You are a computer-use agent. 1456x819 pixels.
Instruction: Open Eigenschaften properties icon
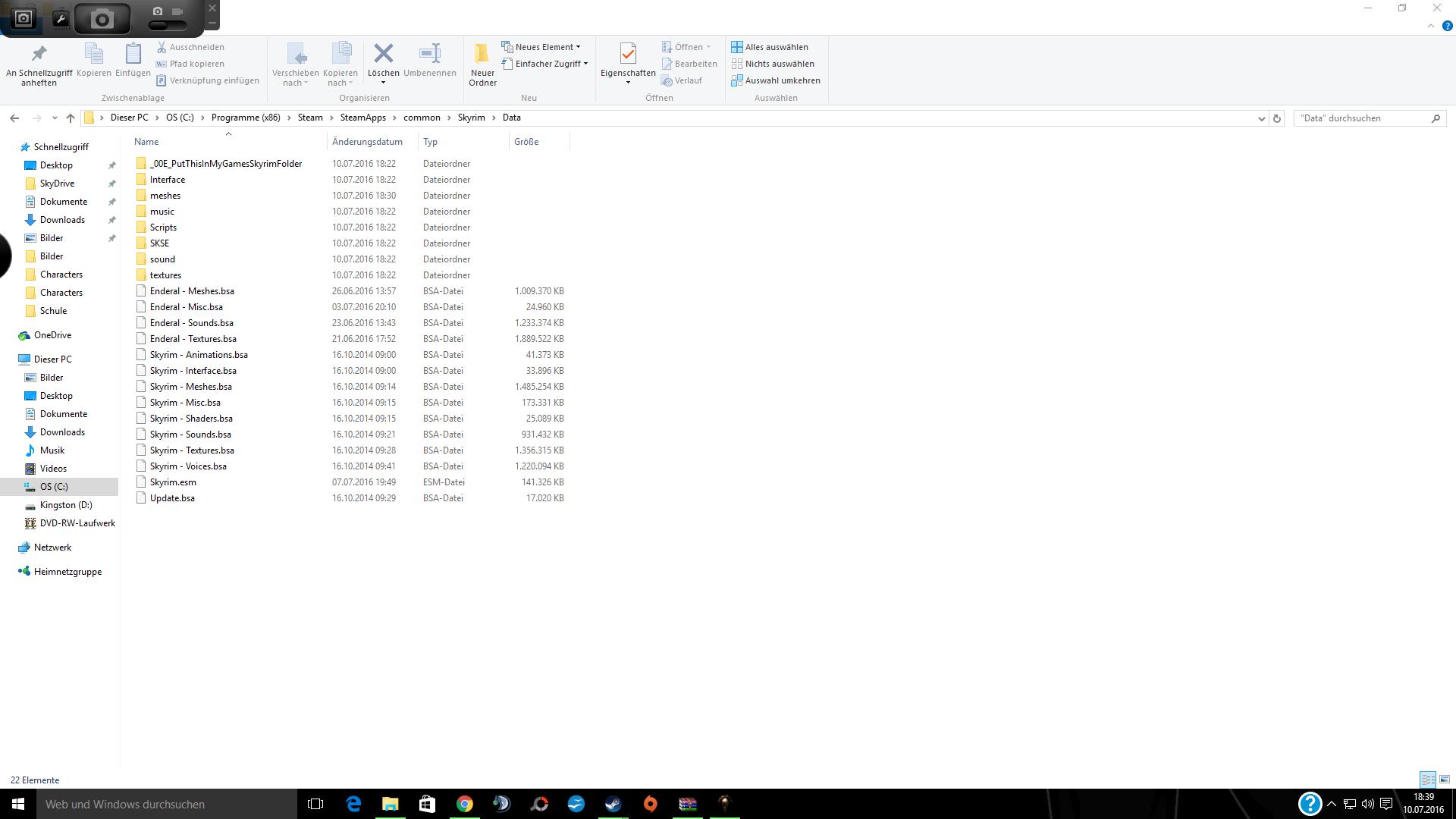tap(627, 55)
